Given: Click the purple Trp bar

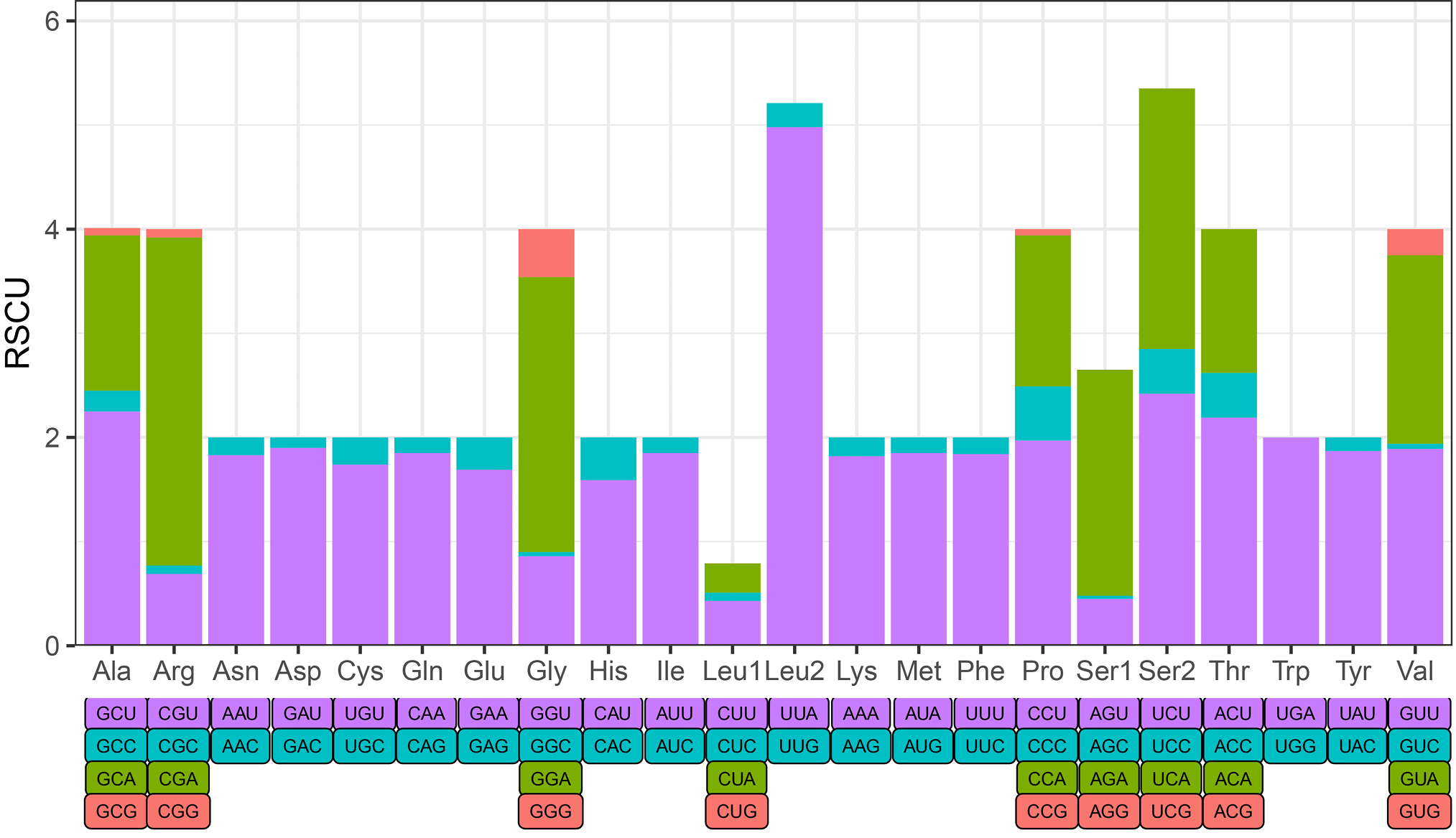Looking at the screenshot, I should (1292, 541).
